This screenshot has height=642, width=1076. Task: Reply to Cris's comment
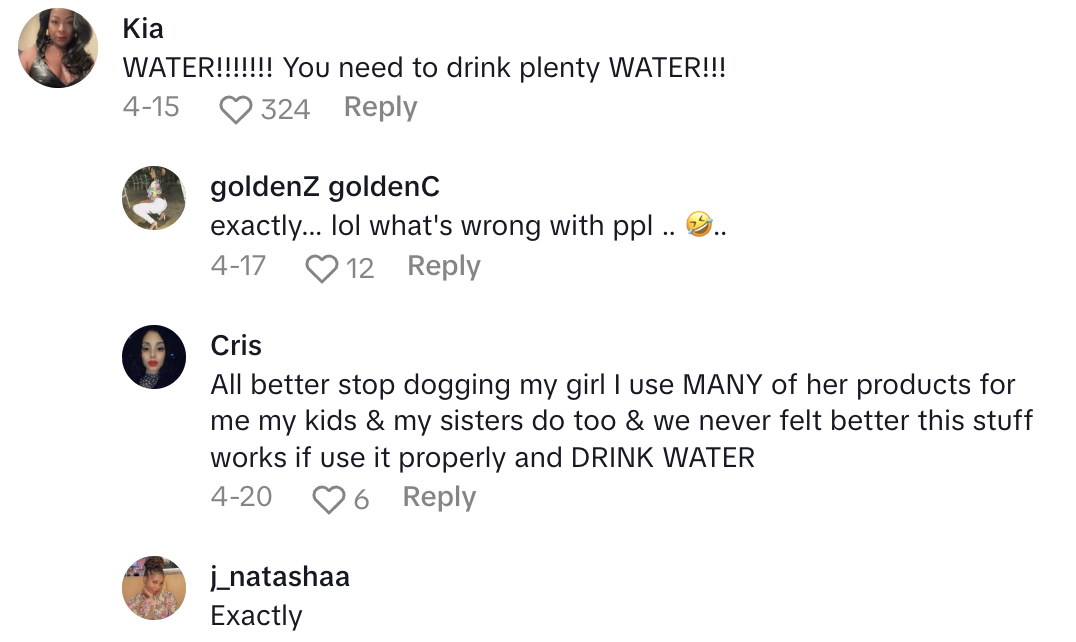point(439,498)
